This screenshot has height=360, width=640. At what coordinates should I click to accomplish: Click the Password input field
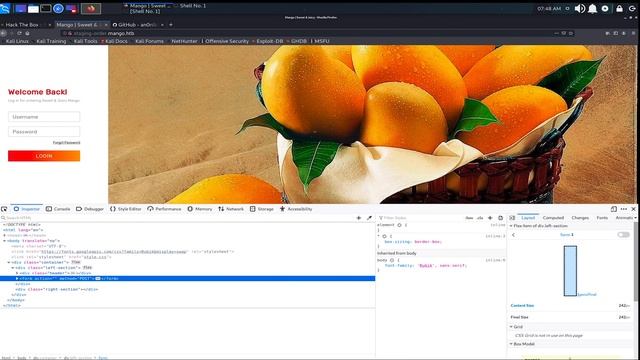44,131
